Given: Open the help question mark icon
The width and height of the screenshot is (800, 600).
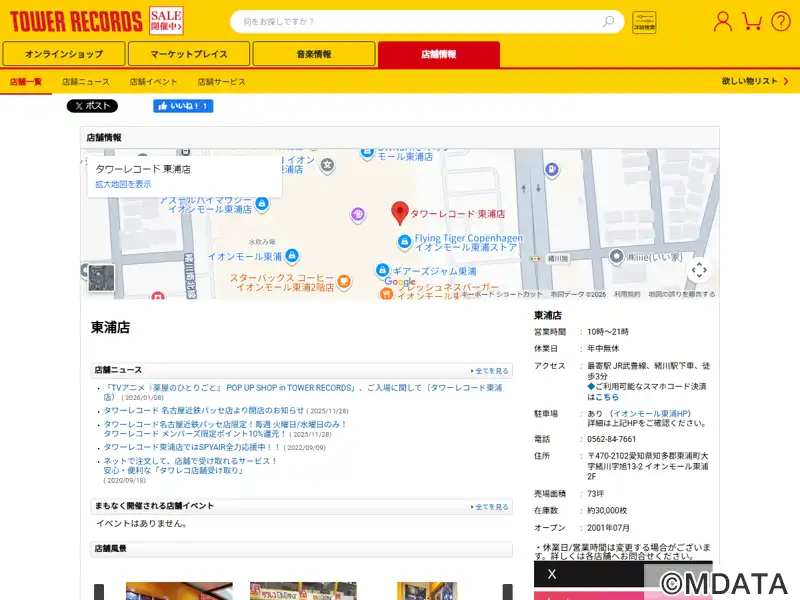Looking at the screenshot, I should 781,21.
